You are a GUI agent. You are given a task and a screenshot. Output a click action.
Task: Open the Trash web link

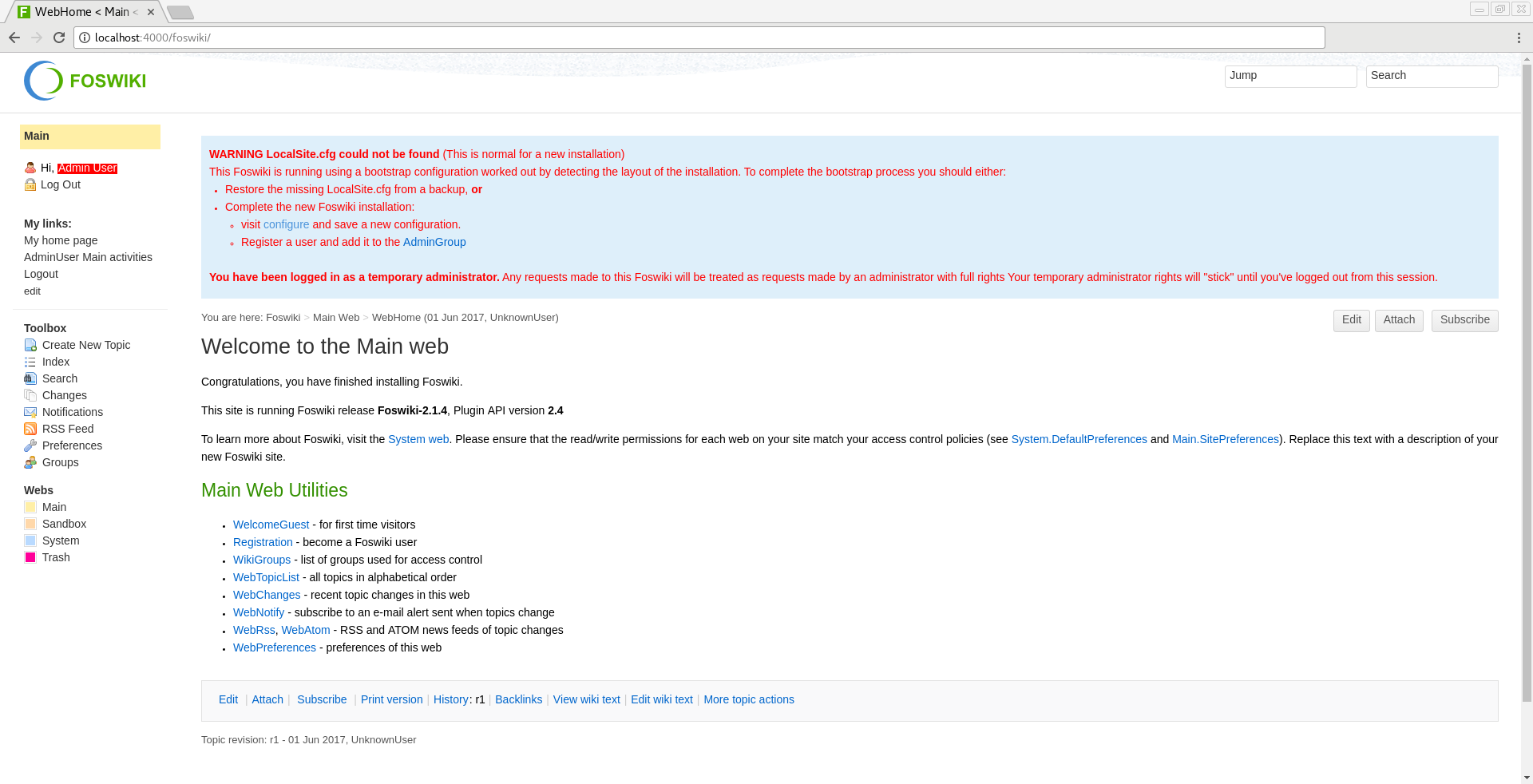pyautogui.click(x=56, y=557)
